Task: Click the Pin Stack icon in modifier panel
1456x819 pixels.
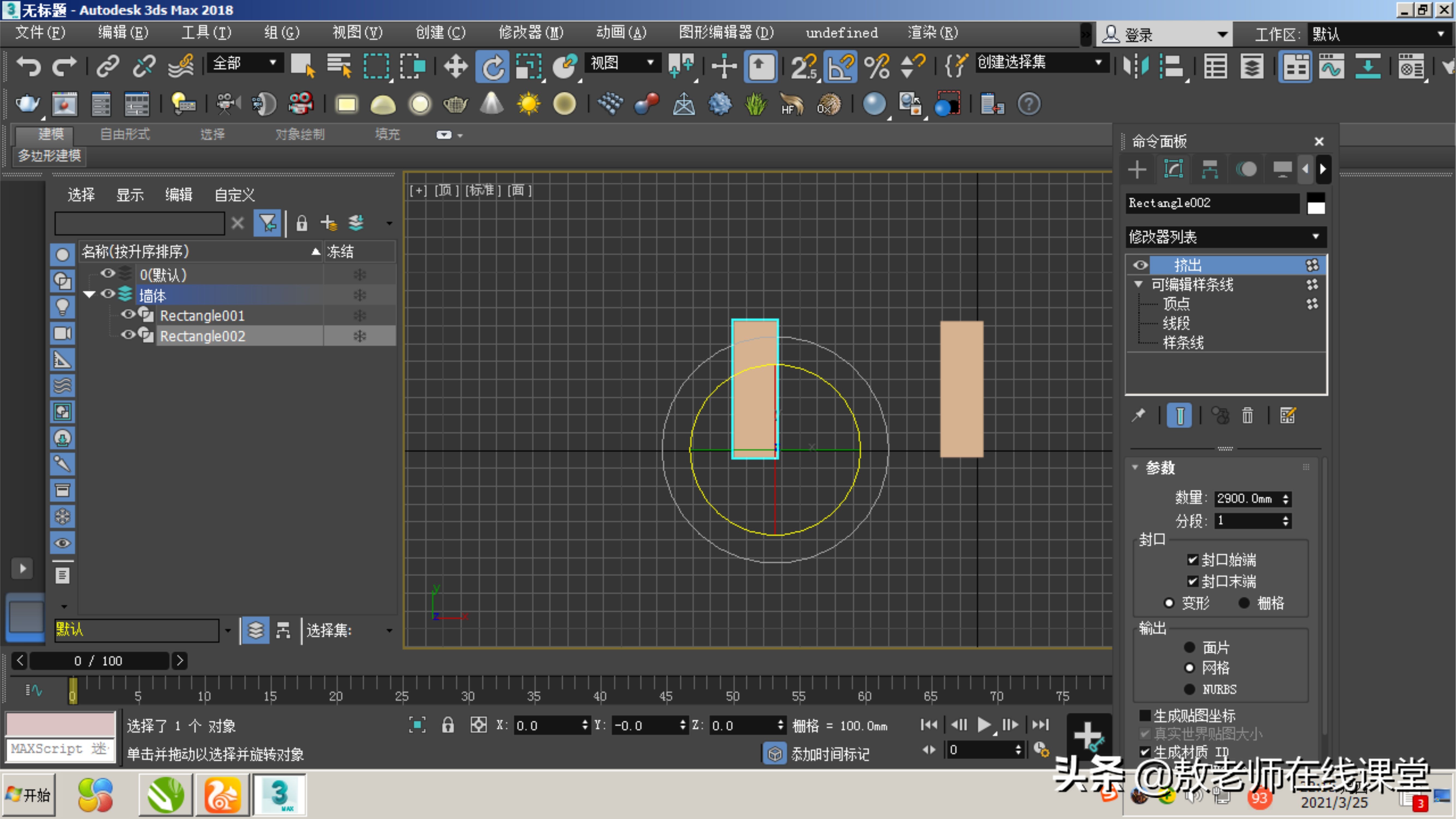Action: click(1138, 416)
